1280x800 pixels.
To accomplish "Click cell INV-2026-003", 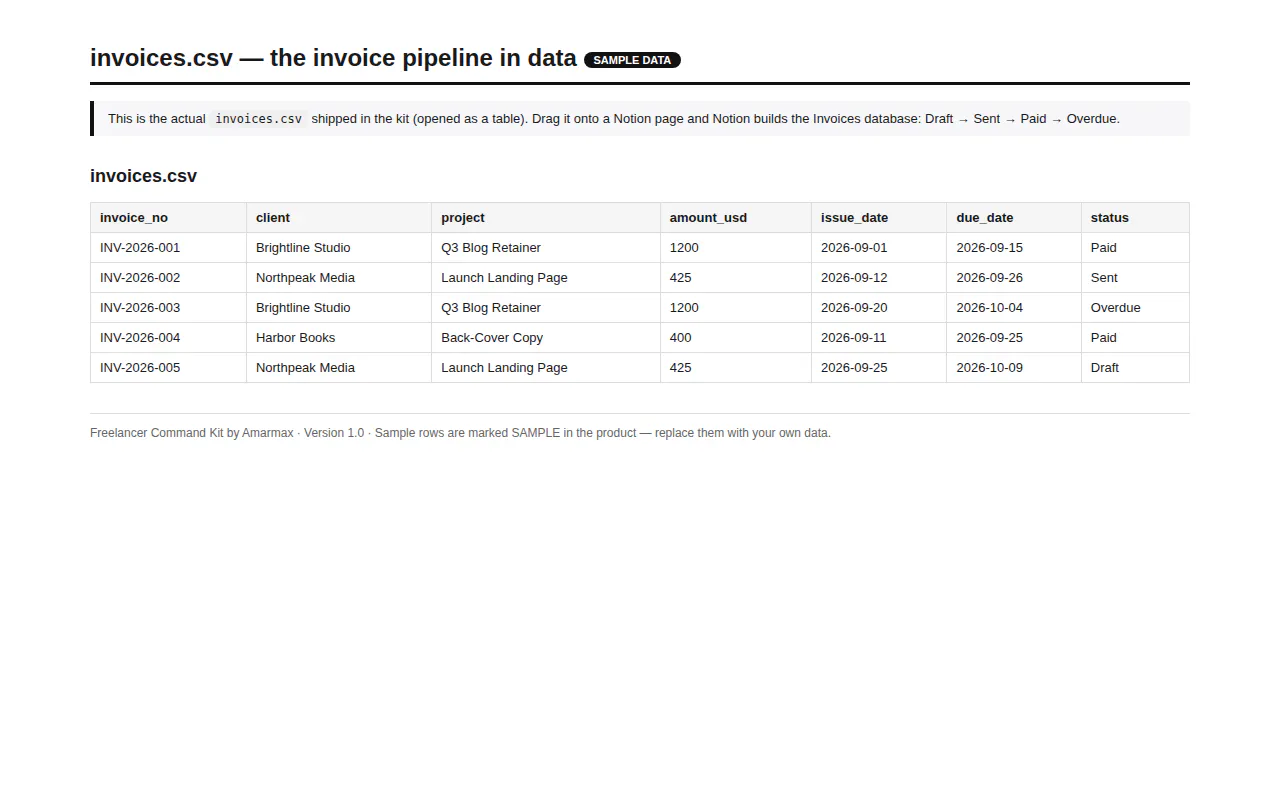I will point(168,307).
